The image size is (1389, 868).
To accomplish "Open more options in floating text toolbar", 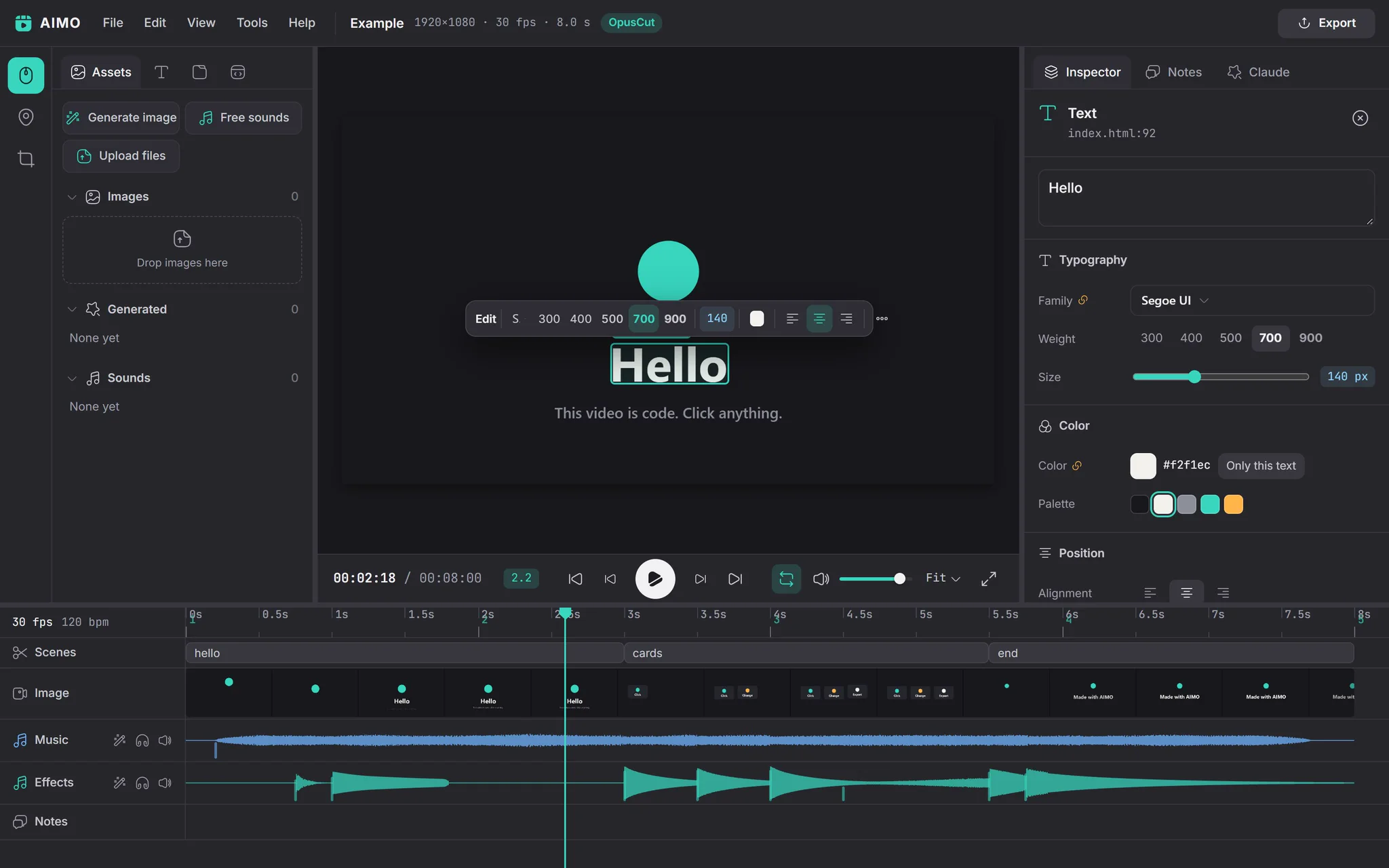I will 882,319.
